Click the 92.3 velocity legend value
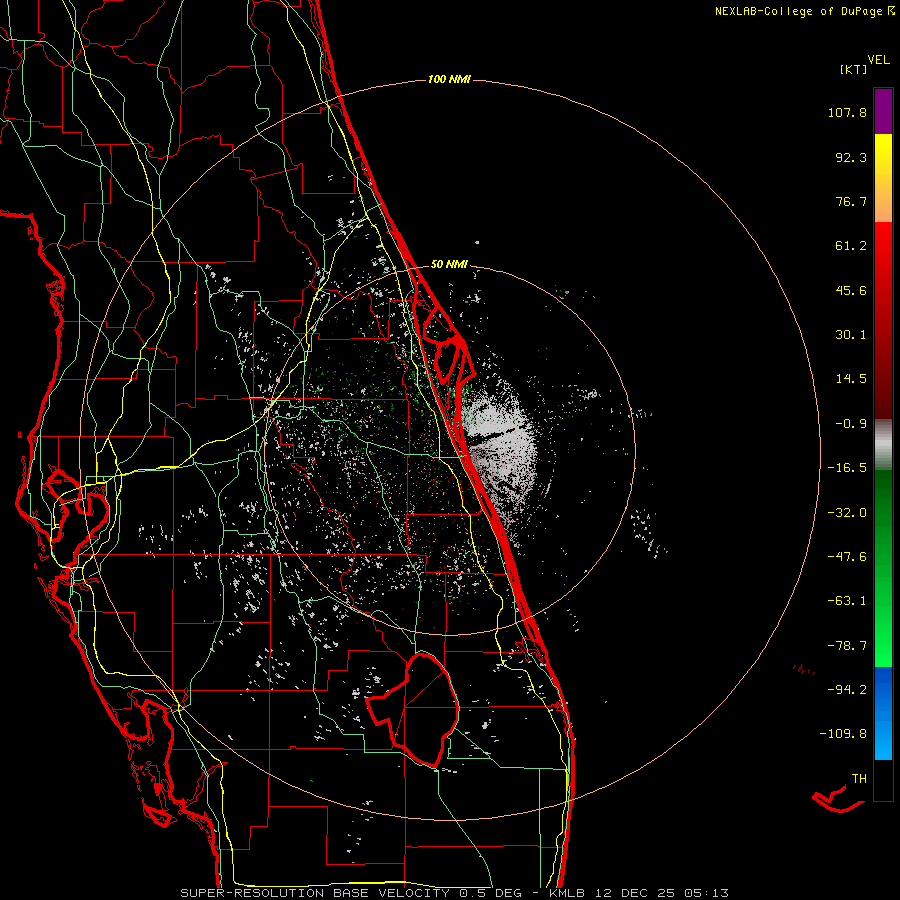Image resolution: width=900 pixels, height=900 pixels. tap(851, 157)
